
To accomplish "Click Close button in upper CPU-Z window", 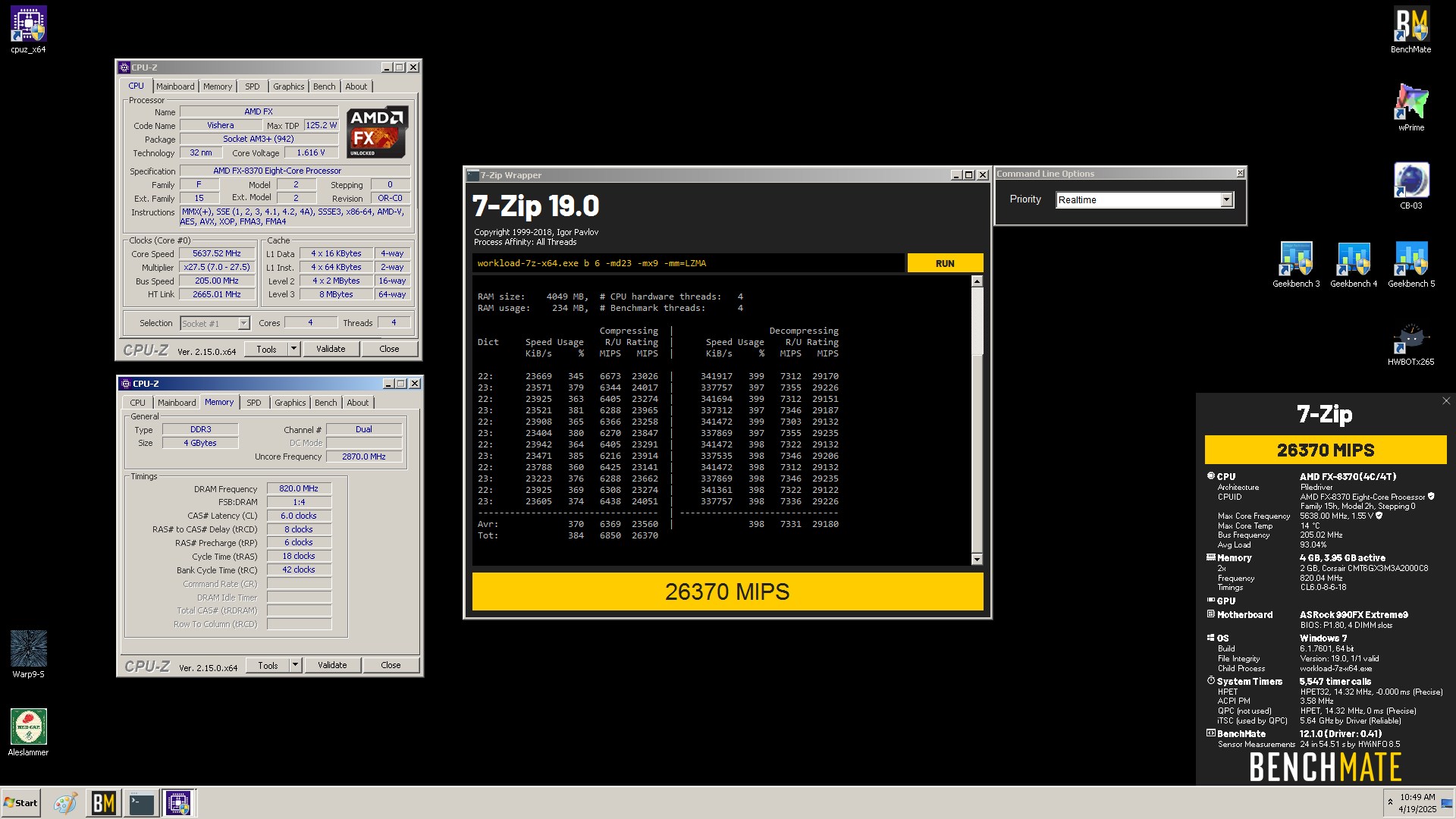I will [x=389, y=350].
